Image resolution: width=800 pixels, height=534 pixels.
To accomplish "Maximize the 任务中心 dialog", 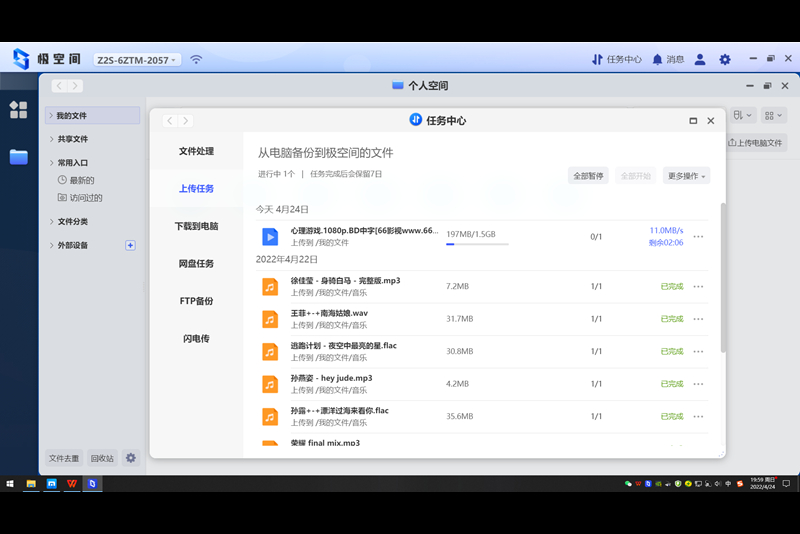I will tap(693, 121).
